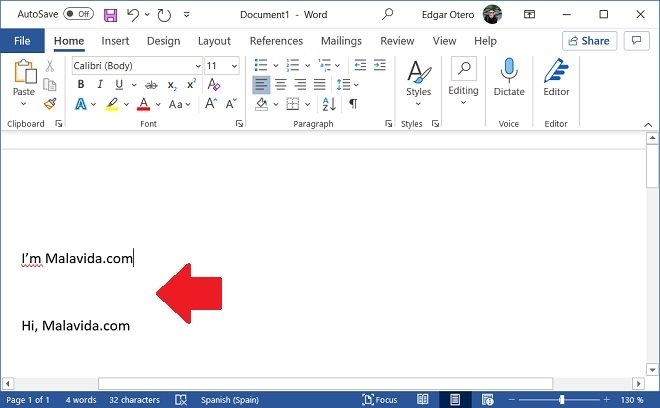The width and height of the screenshot is (660, 408).
Task: Open the font size dropdown
Action: pyautogui.click(x=234, y=66)
